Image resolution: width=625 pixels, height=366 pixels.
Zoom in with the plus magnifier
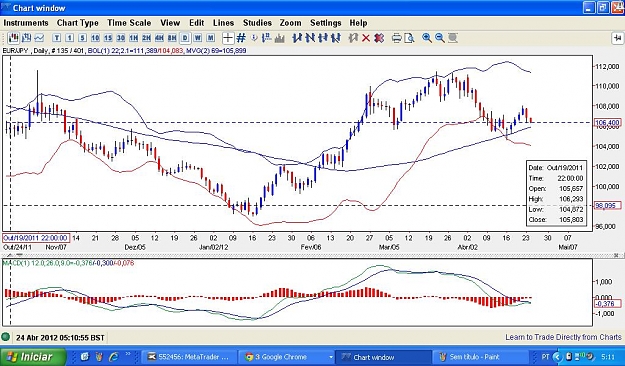[427, 38]
